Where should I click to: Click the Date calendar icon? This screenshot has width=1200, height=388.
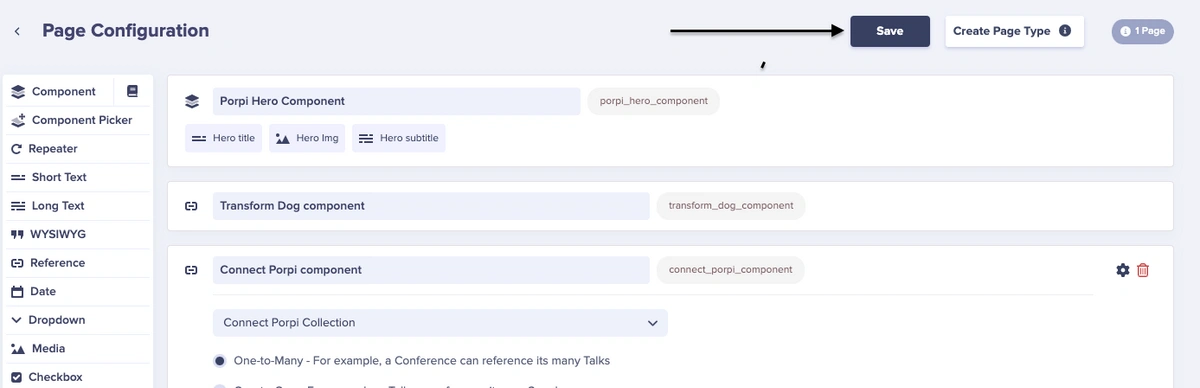17,292
